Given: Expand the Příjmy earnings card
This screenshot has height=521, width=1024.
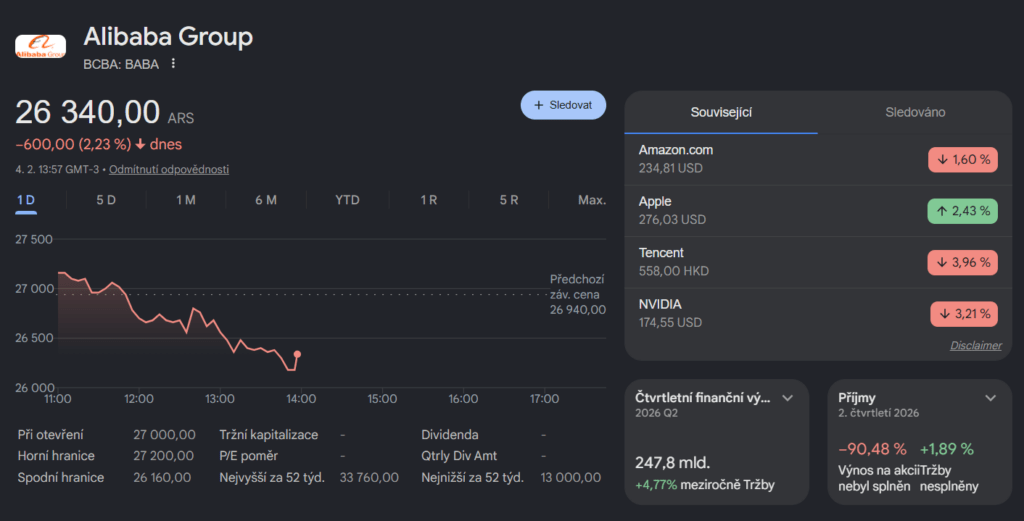Looking at the screenshot, I should [x=990, y=398].
